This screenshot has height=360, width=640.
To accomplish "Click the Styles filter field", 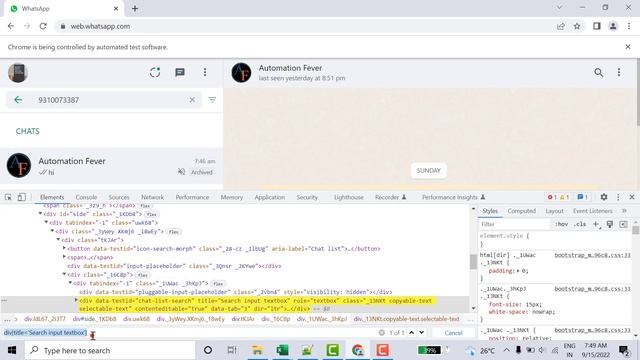I will (x=514, y=224).
